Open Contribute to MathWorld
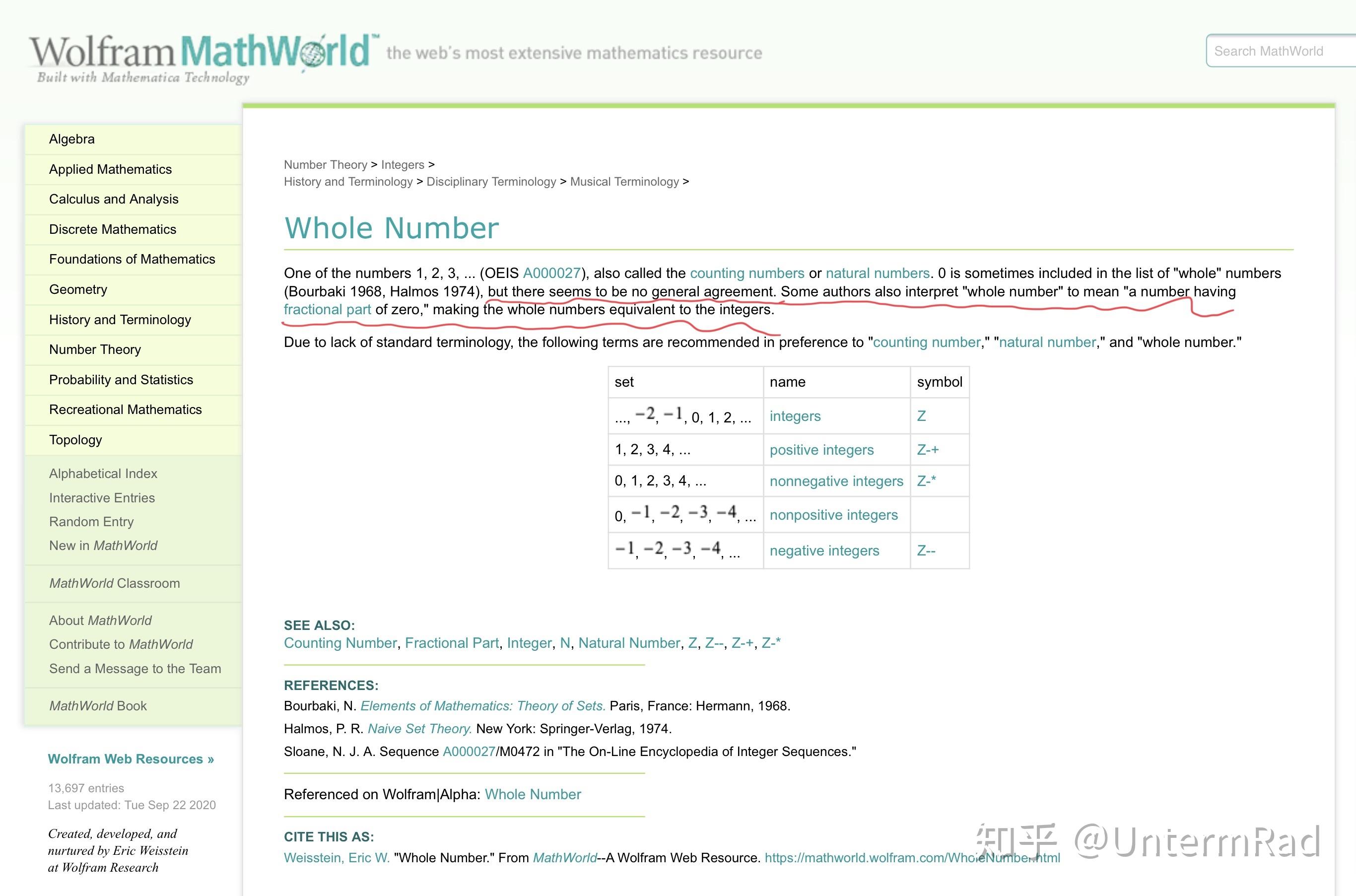 pyautogui.click(x=121, y=644)
